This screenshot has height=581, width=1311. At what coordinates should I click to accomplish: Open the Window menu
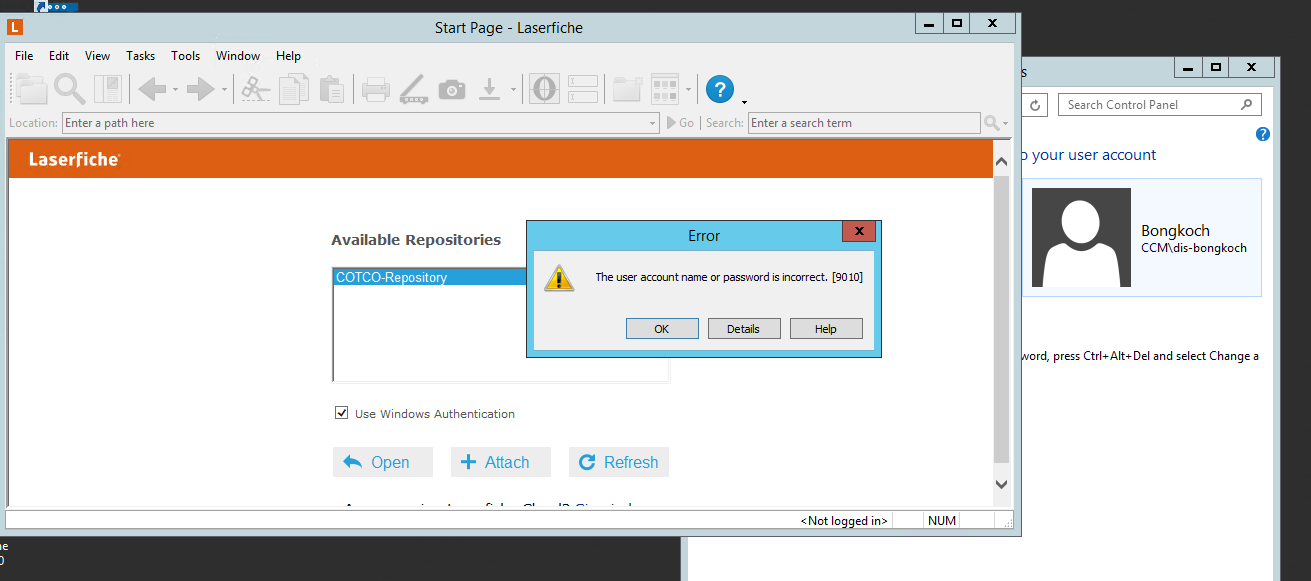coord(238,56)
